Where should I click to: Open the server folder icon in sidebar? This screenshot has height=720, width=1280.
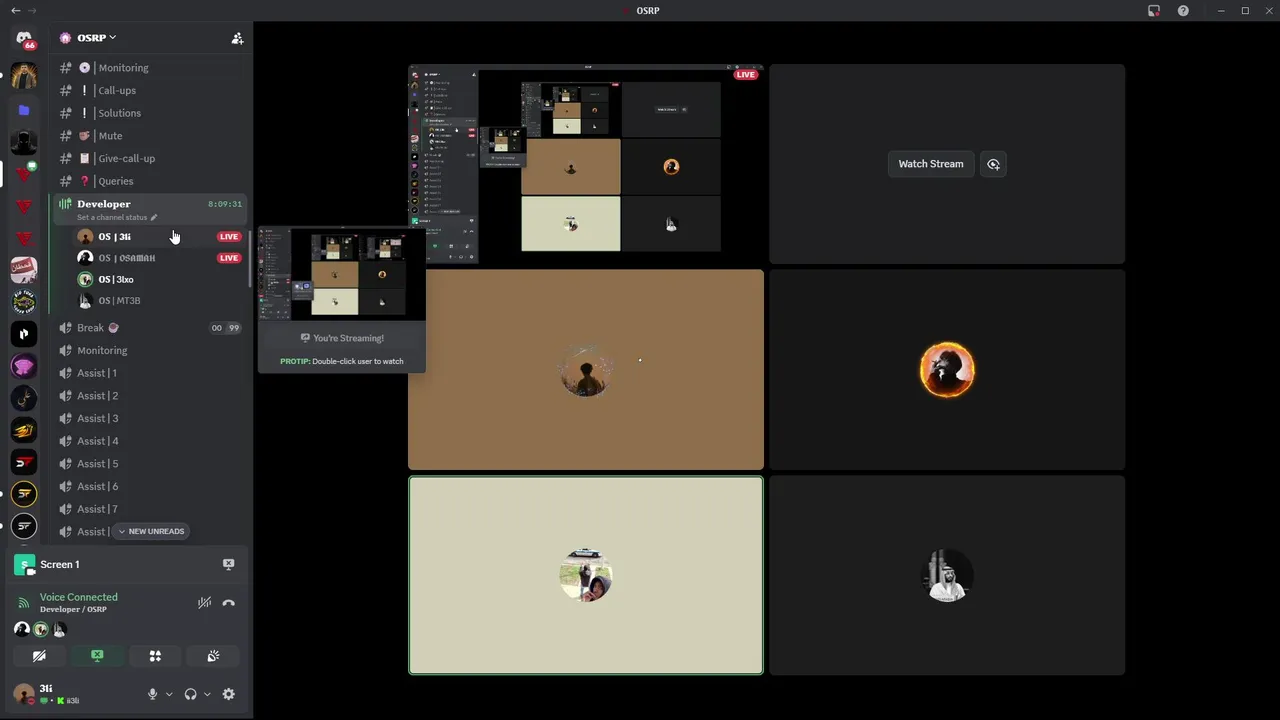(24, 109)
